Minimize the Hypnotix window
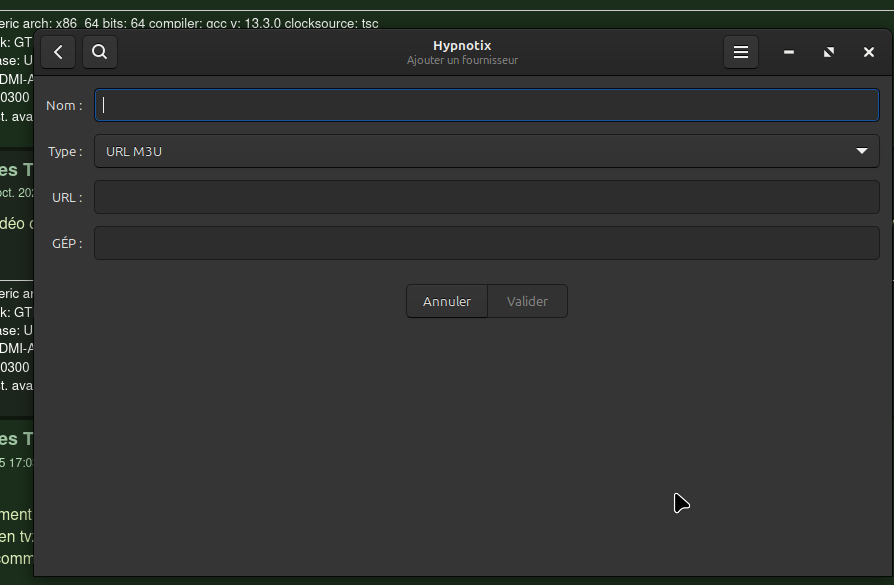This screenshot has width=894, height=585. coord(789,52)
